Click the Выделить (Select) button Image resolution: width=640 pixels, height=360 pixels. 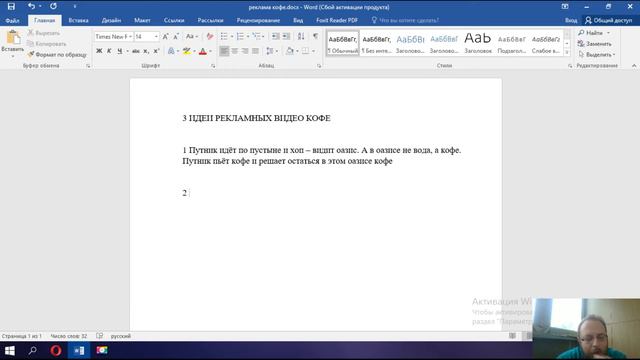point(596,54)
